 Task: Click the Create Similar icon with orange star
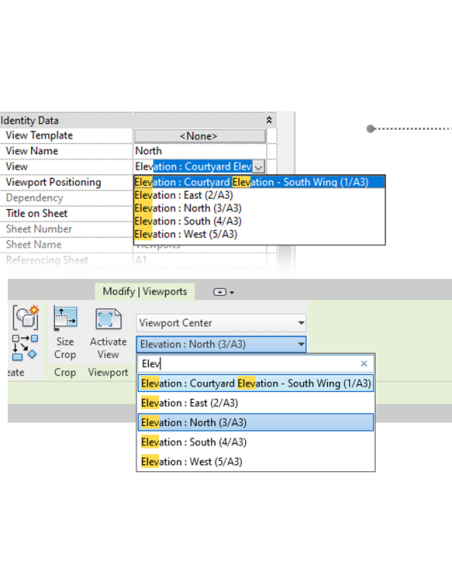coord(25,317)
